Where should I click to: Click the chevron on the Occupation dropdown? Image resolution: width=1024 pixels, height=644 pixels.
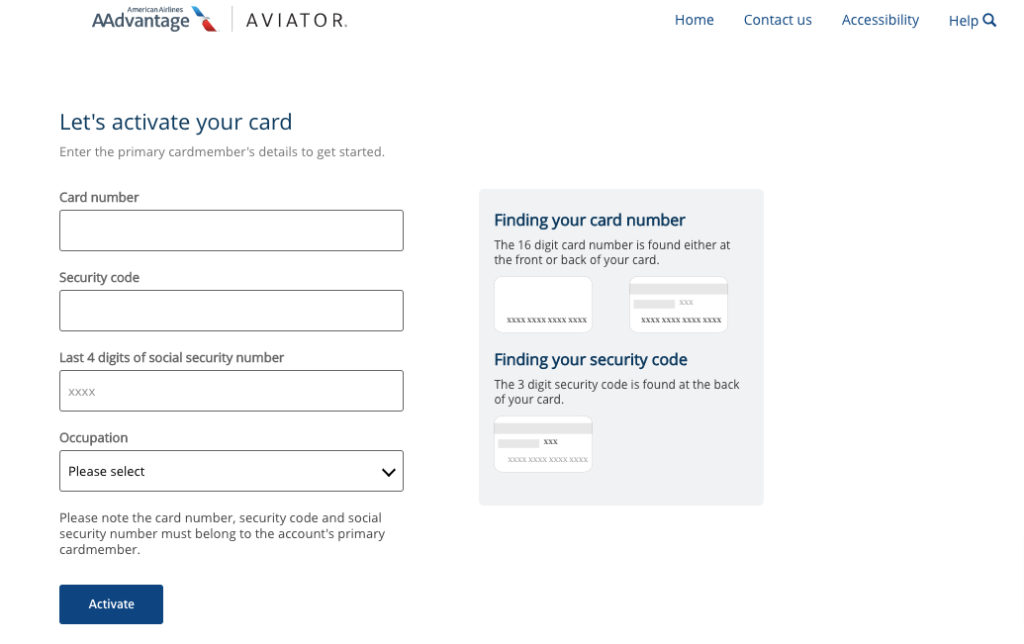click(x=388, y=470)
